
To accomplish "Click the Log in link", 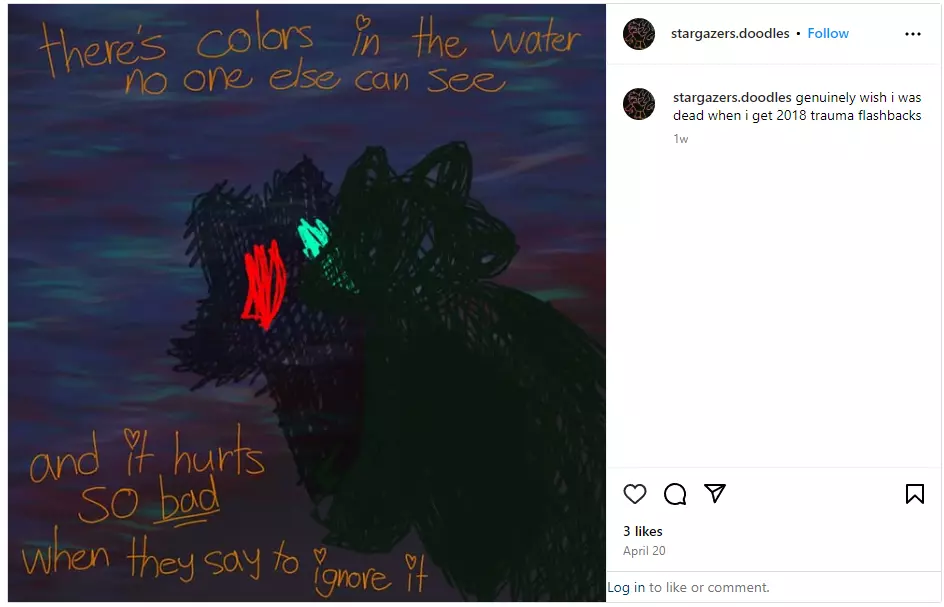I will [x=626, y=587].
